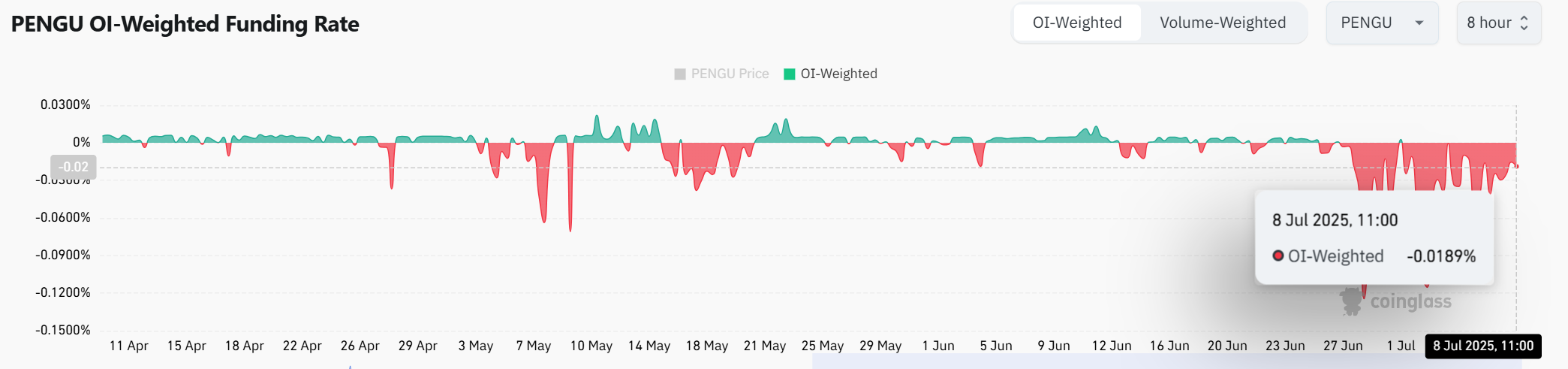Viewport: 1568px width, 369px height.
Task: Click the up-down chevrons beside 8 hour
Action: coord(1524,23)
